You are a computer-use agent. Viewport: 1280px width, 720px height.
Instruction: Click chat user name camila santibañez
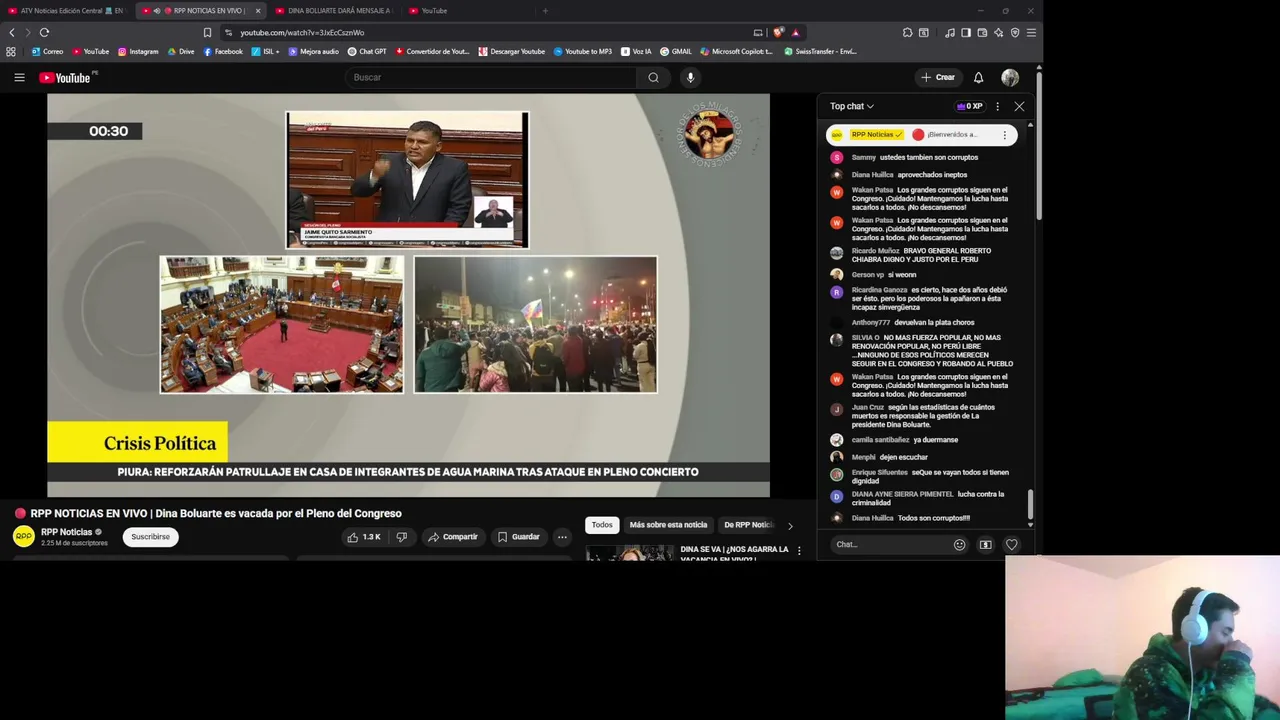[x=880, y=440]
